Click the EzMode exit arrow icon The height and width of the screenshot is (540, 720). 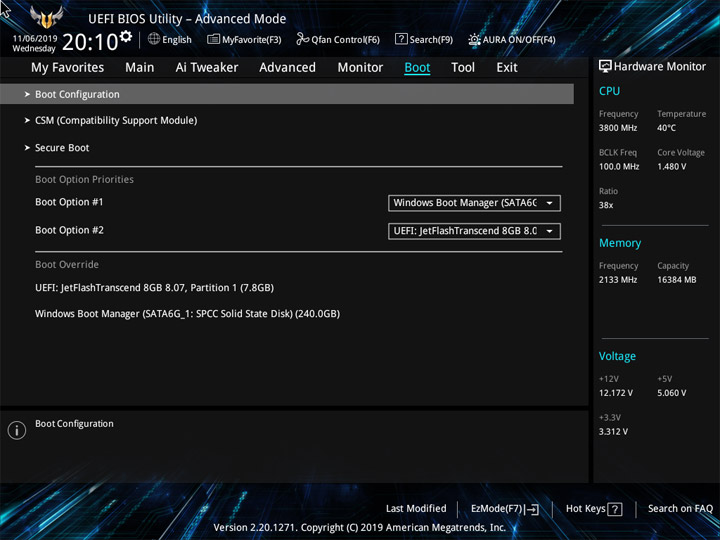(531, 509)
